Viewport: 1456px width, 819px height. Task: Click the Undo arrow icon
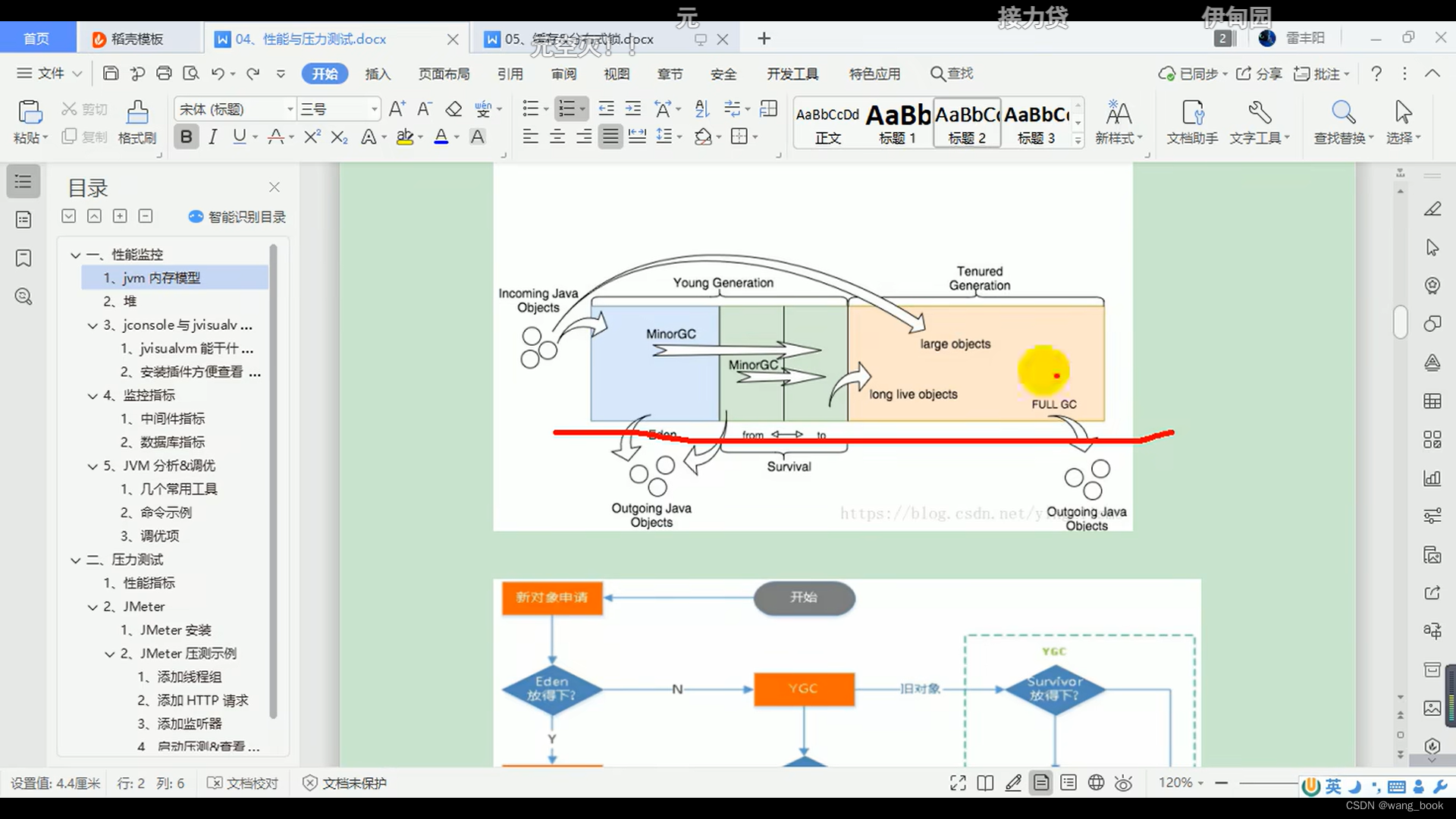(218, 74)
